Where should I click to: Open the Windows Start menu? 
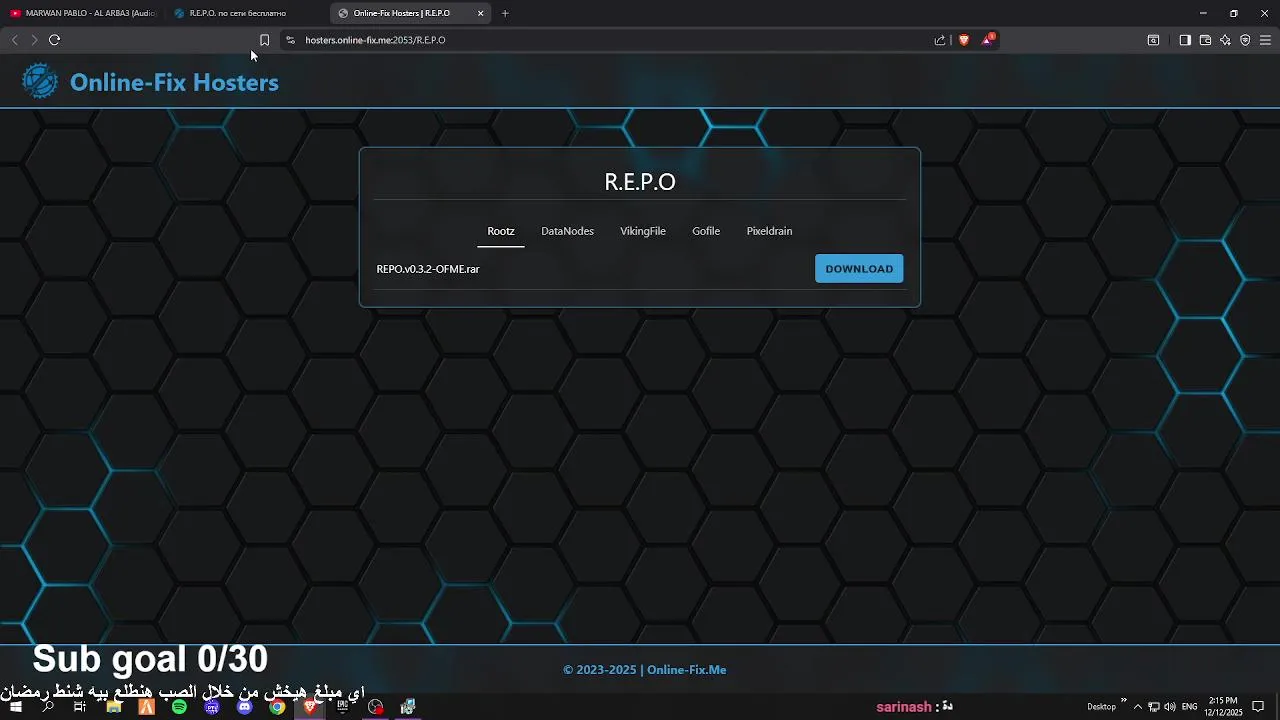16,706
